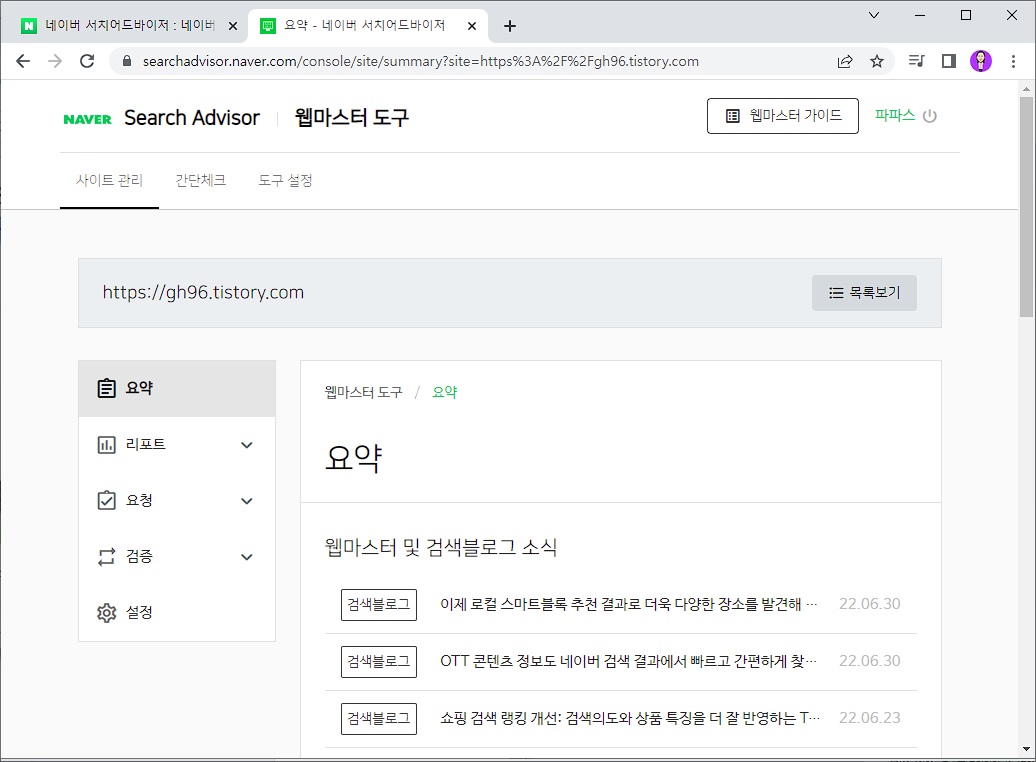The height and width of the screenshot is (762, 1036).
Task: Open the Chrome three-dot menu
Action: pyautogui.click(x=1013, y=61)
